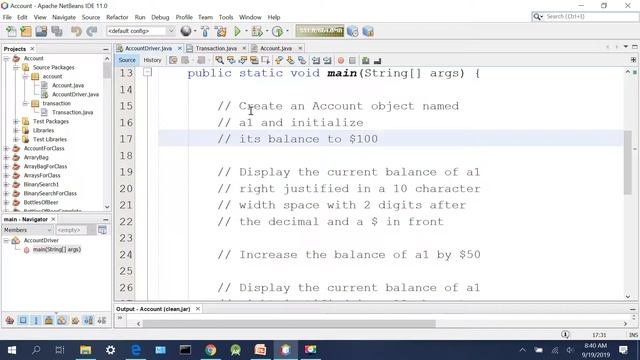Collapse the Source Packages node
The image size is (640, 360).
pyautogui.click(x=16, y=67)
